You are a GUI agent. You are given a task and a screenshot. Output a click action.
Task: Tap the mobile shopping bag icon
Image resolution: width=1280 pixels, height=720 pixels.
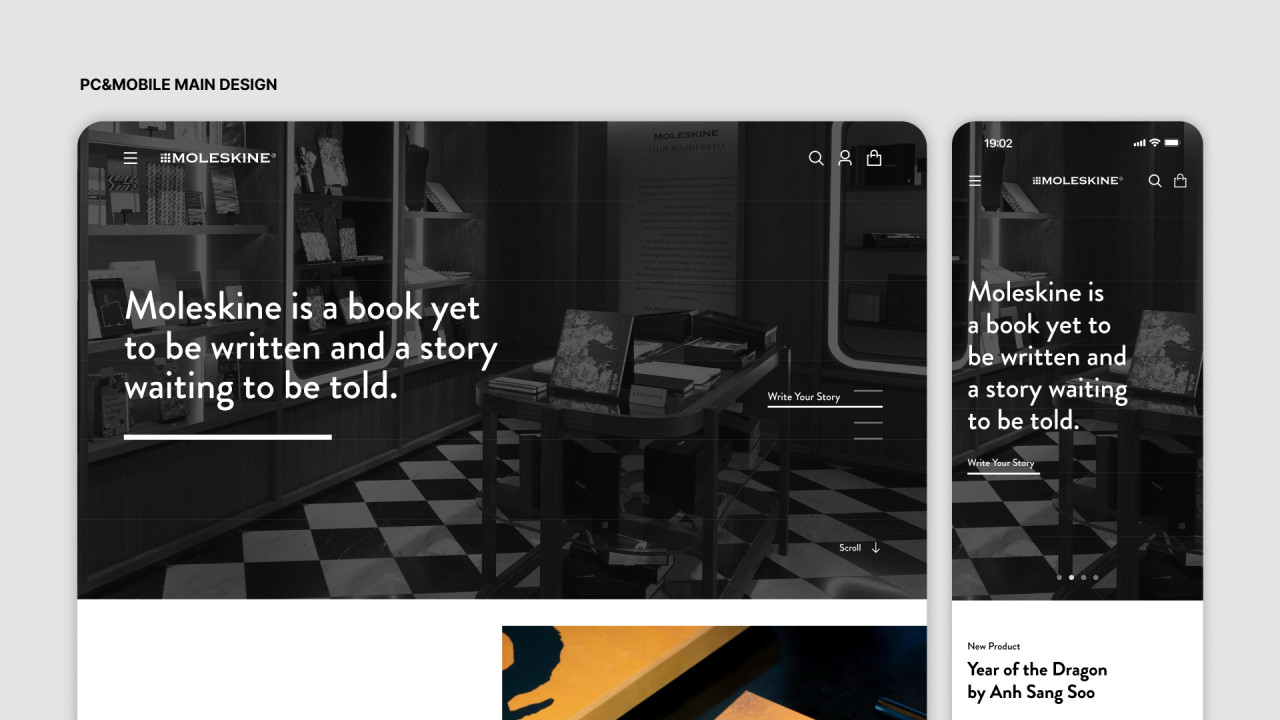pyautogui.click(x=1180, y=181)
